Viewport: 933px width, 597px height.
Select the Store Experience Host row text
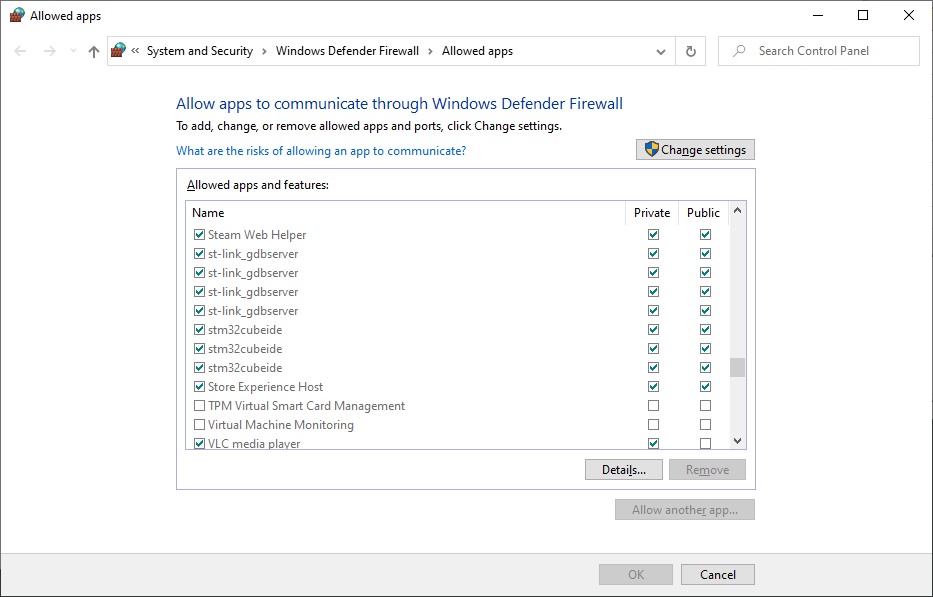coord(265,387)
